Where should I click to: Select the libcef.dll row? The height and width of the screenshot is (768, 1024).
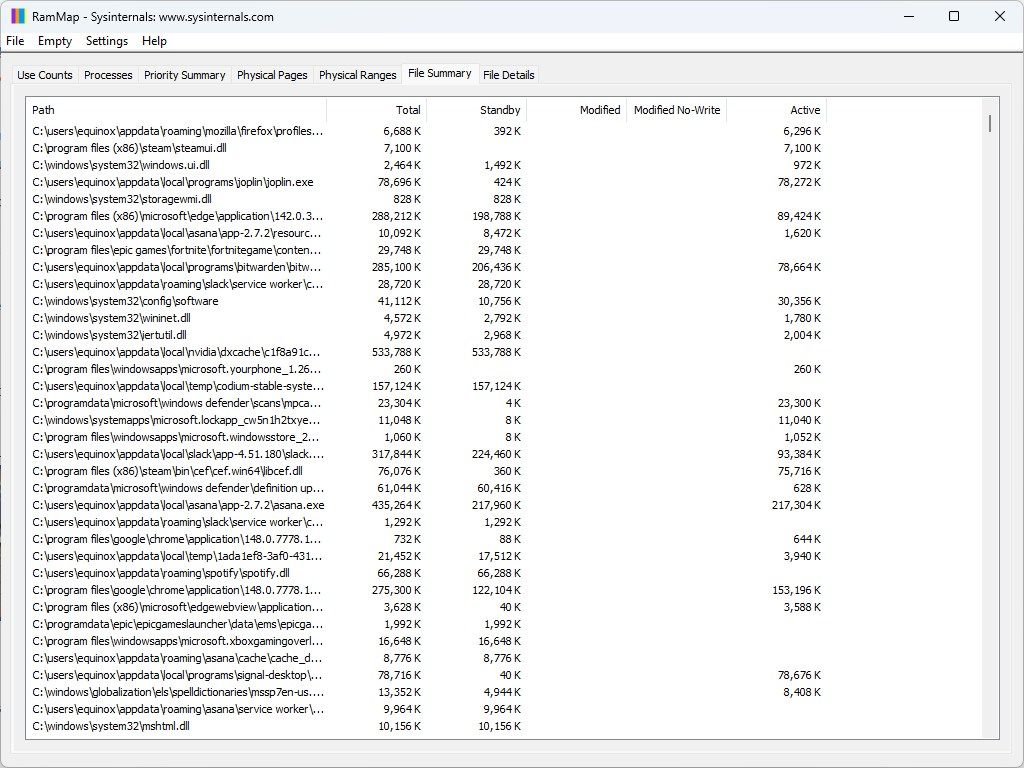point(427,471)
